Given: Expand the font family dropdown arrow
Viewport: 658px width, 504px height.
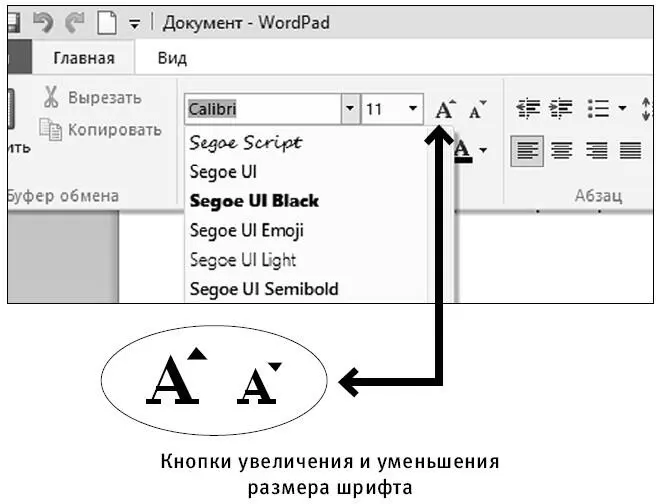Looking at the screenshot, I should pyautogui.click(x=350, y=109).
